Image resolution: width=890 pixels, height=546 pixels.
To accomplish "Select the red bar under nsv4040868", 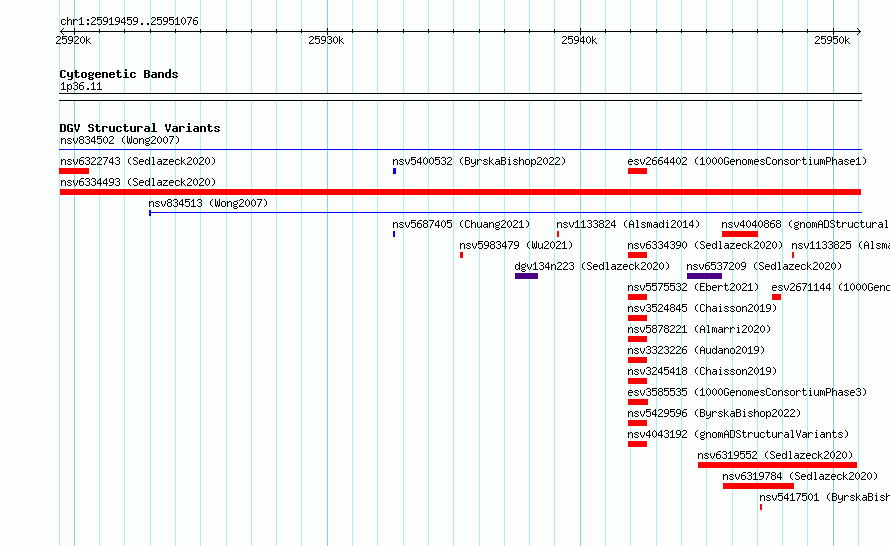I will pyautogui.click(x=740, y=234).
